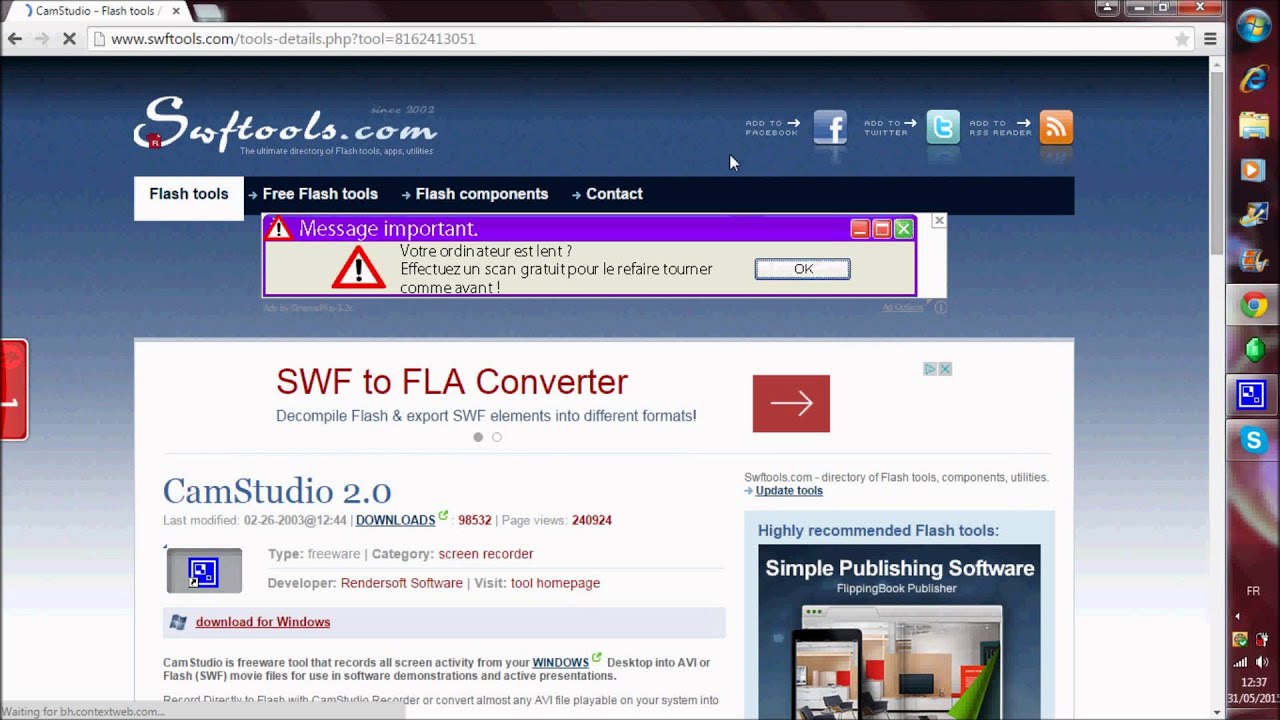This screenshot has height=720, width=1280.
Task: Click the CamStudio program thumbnail icon
Action: [x=204, y=570]
